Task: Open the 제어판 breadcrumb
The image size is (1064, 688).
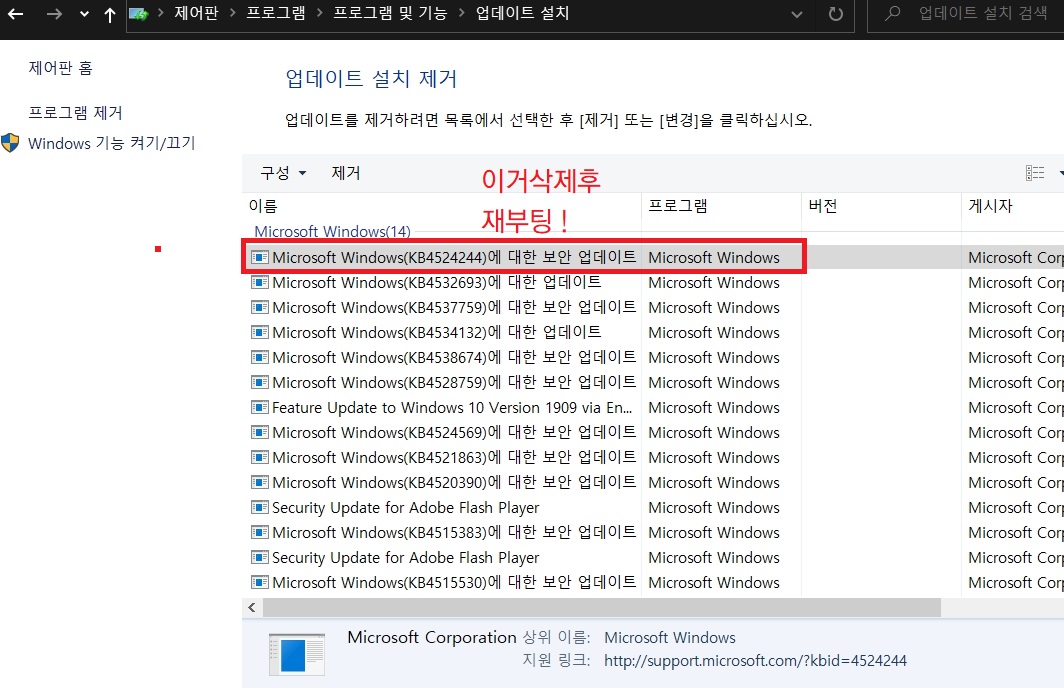Action: pos(196,14)
